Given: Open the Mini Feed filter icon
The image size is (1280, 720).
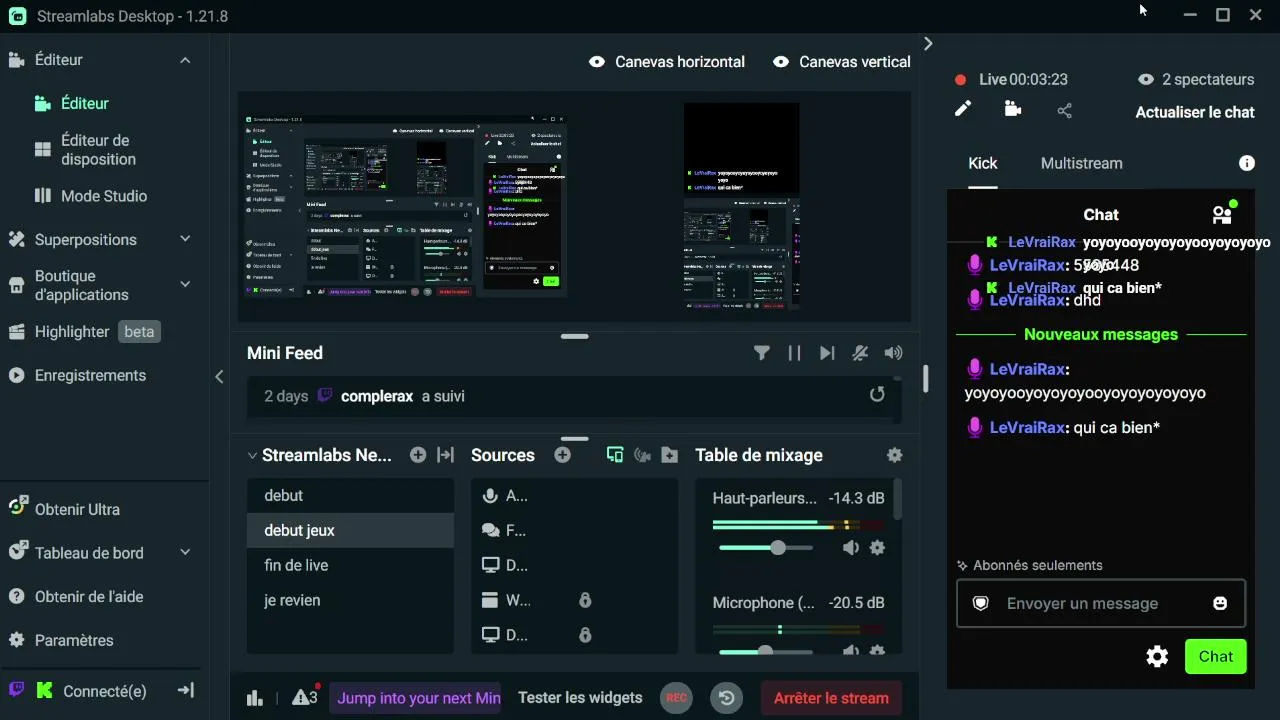Looking at the screenshot, I should (x=762, y=353).
